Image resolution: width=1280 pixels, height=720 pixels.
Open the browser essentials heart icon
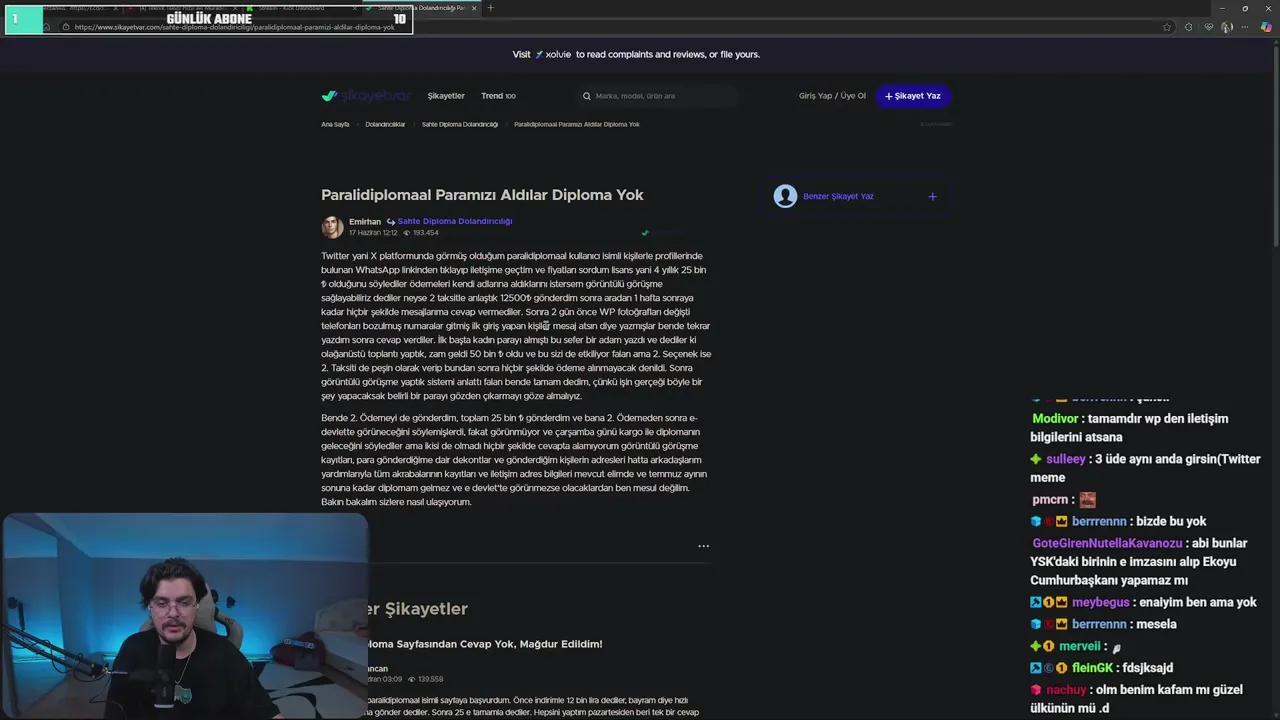coord(1208,27)
